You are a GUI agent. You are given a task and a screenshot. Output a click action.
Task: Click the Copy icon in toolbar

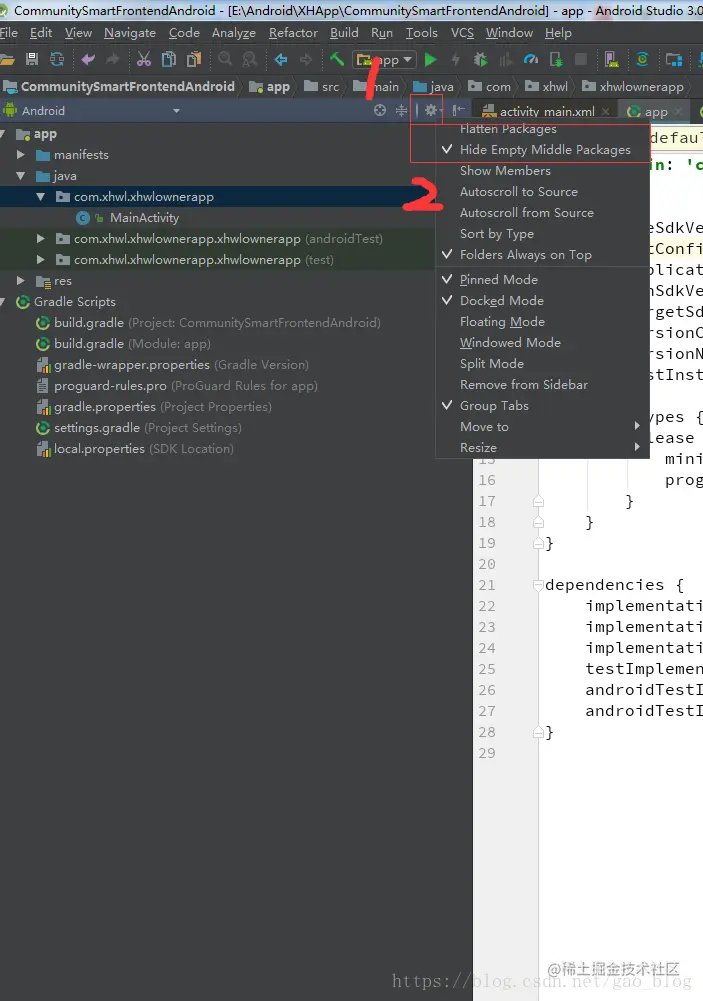169,59
